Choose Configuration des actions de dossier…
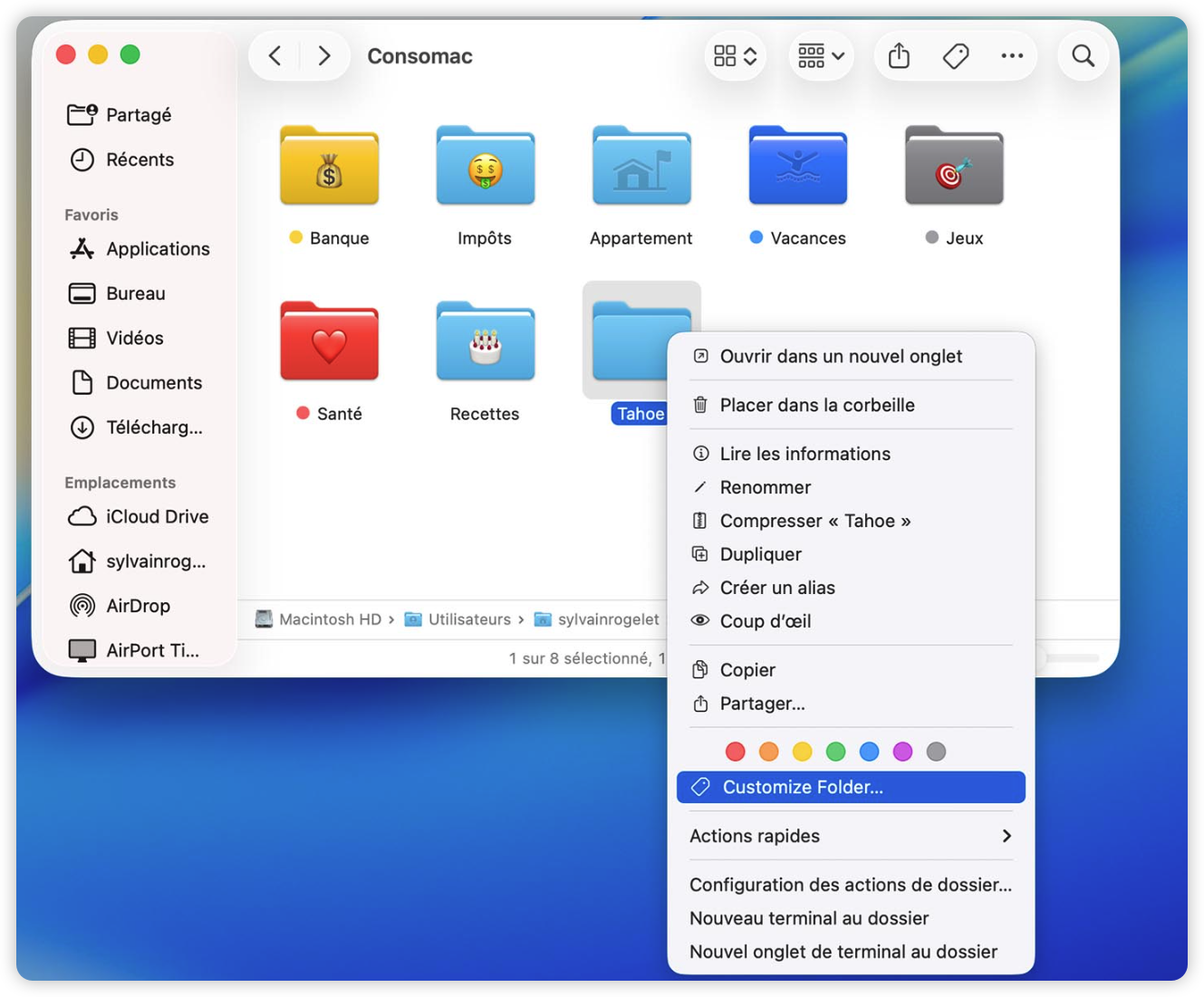Screen dimensions: 1204x997 [851, 885]
